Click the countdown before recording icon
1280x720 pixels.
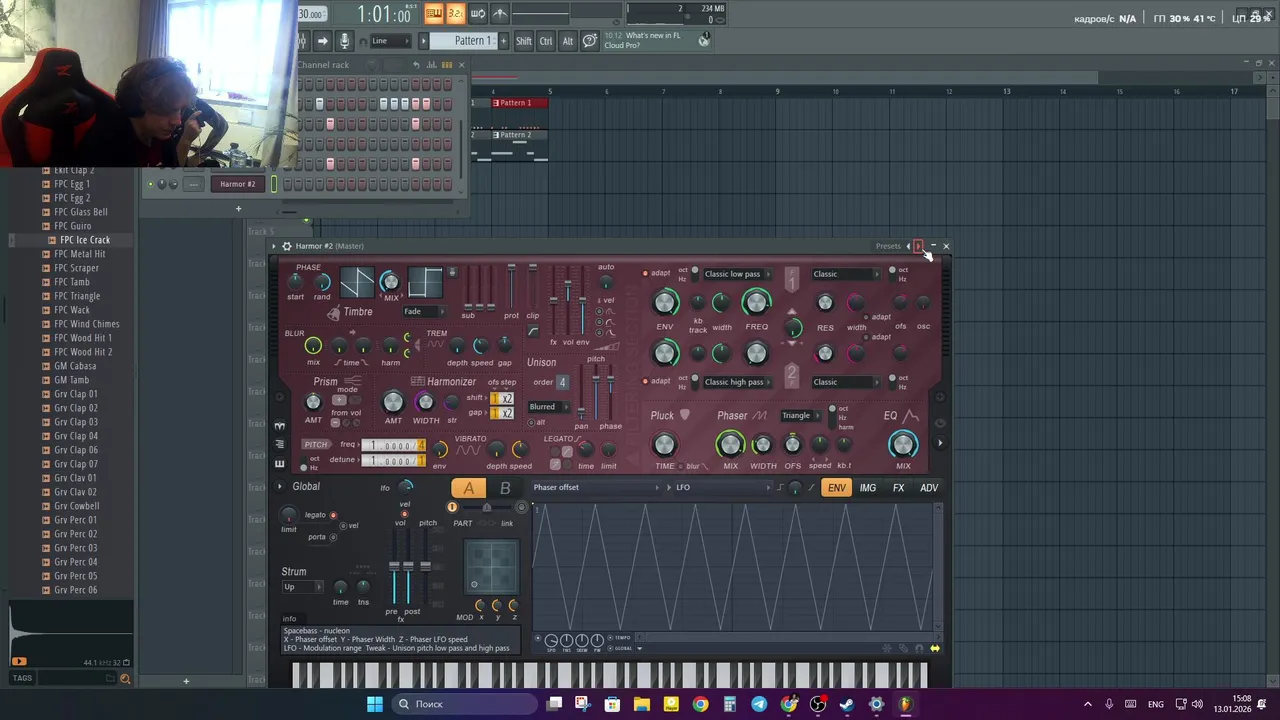pyautogui.click(x=456, y=13)
